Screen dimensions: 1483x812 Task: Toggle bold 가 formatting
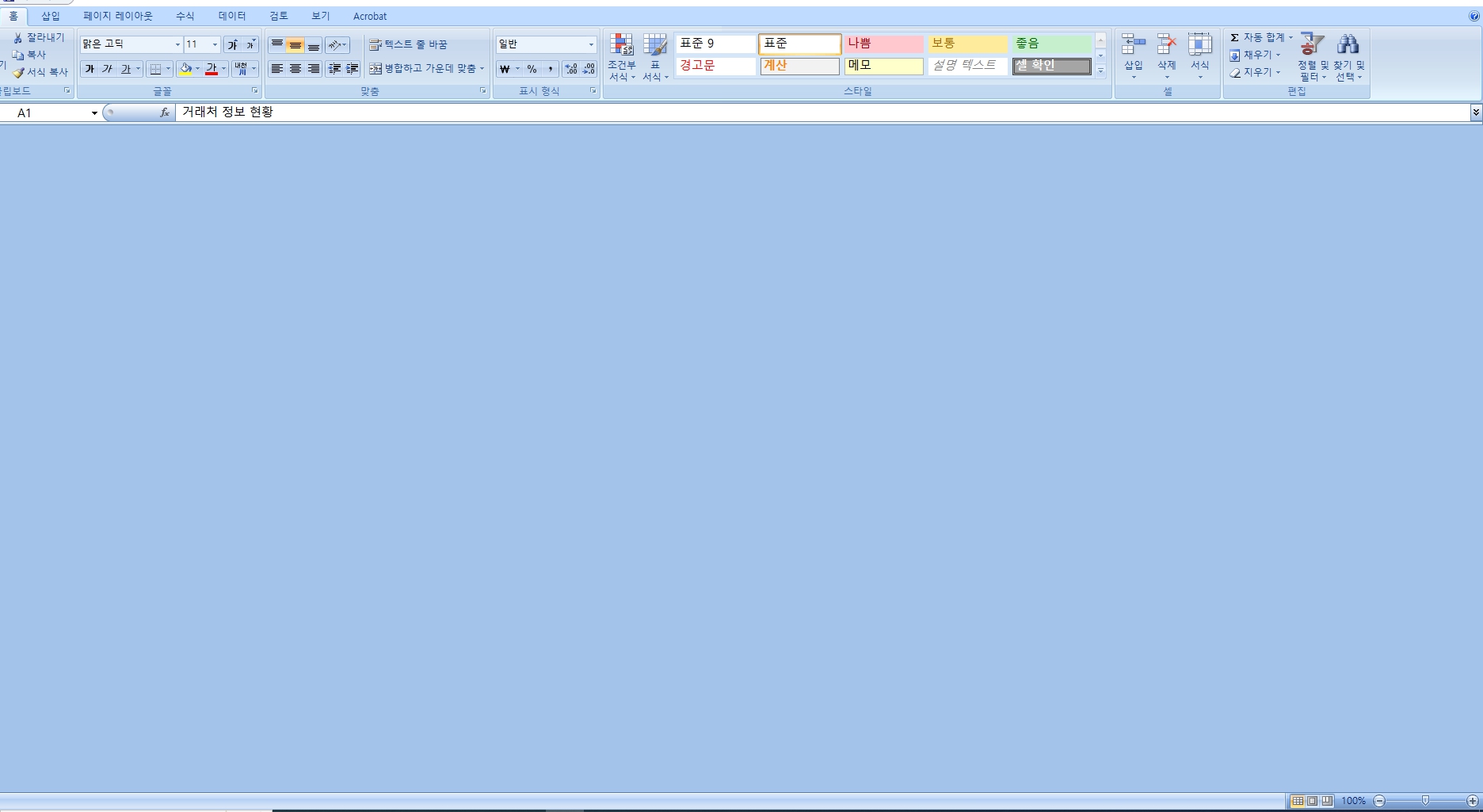tap(90, 69)
